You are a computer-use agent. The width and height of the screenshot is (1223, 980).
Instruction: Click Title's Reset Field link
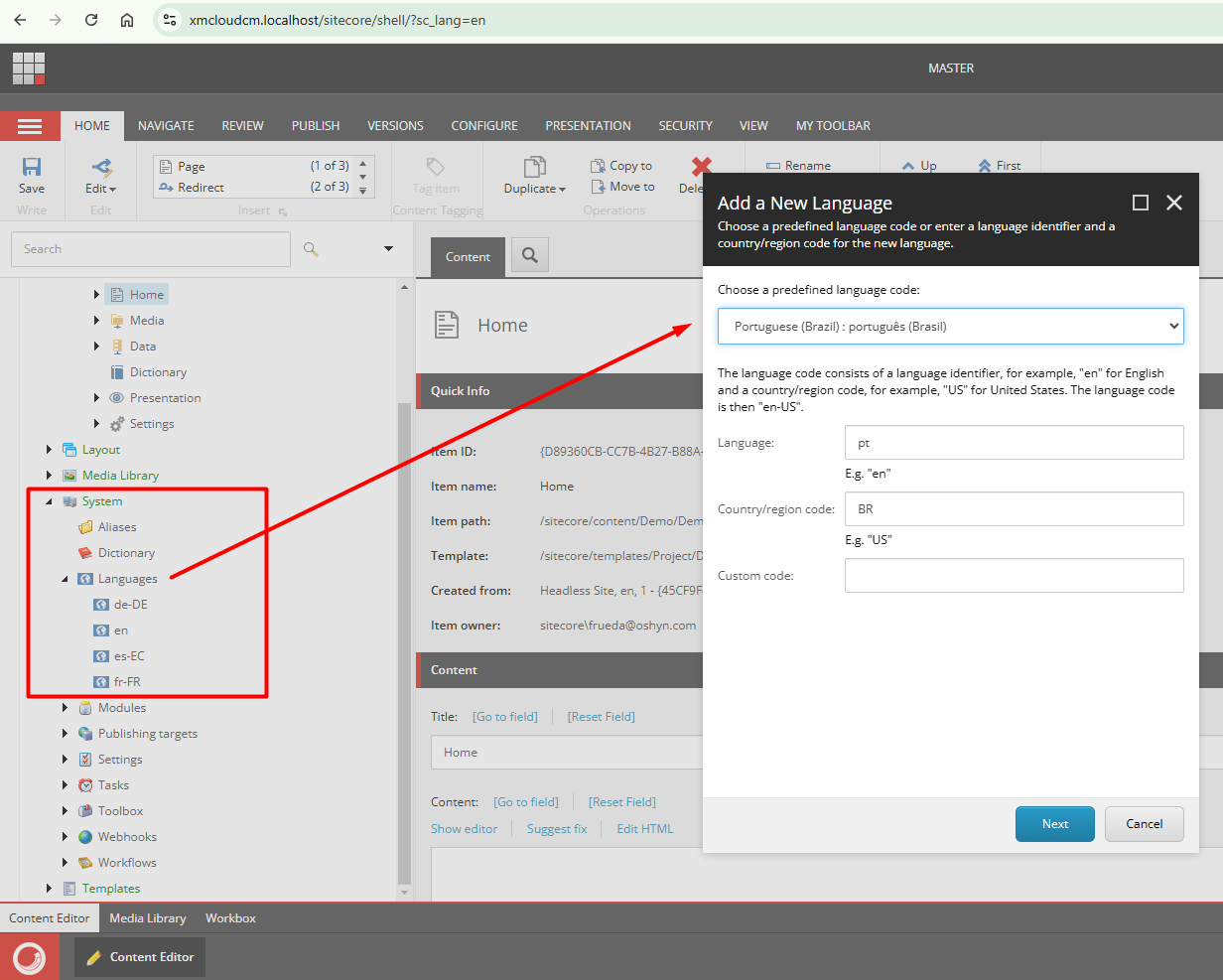[x=602, y=717]
